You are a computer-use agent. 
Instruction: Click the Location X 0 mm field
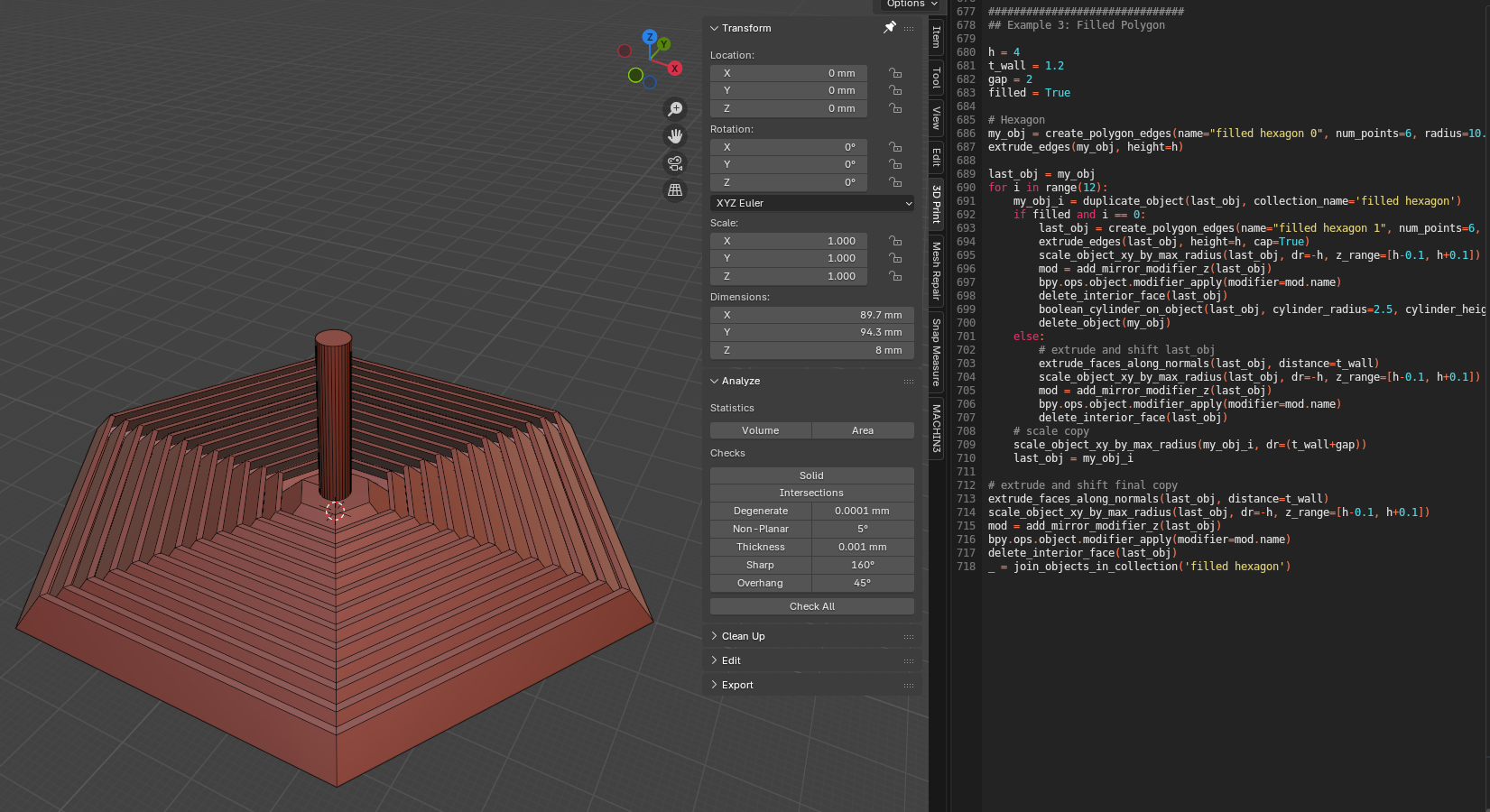click(x=789, y=73)
